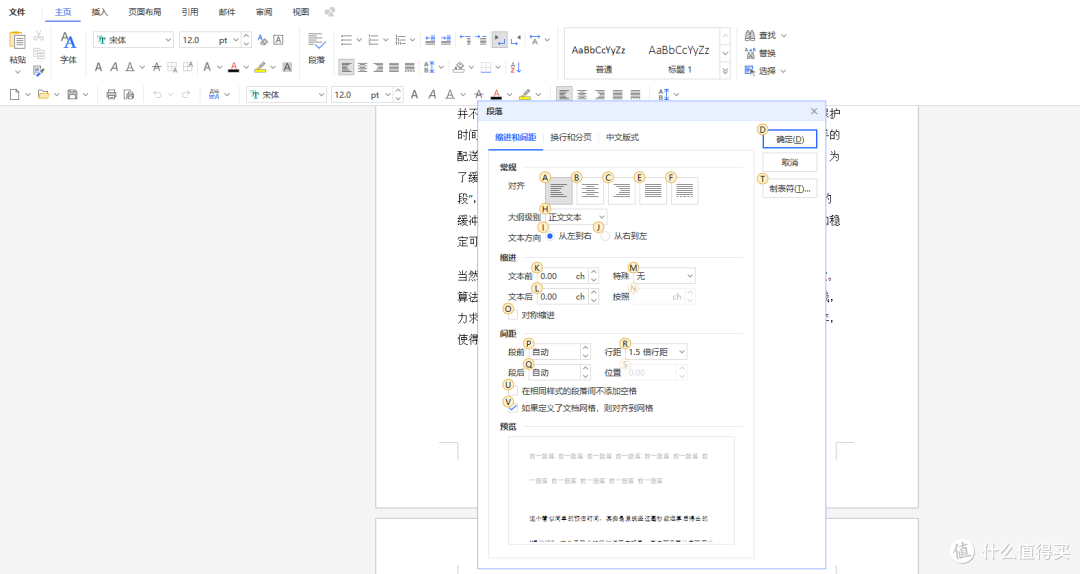Click the increase indent ribbon icon
The height and width of the screenshot is (574, 1080).
coord(446,40)
